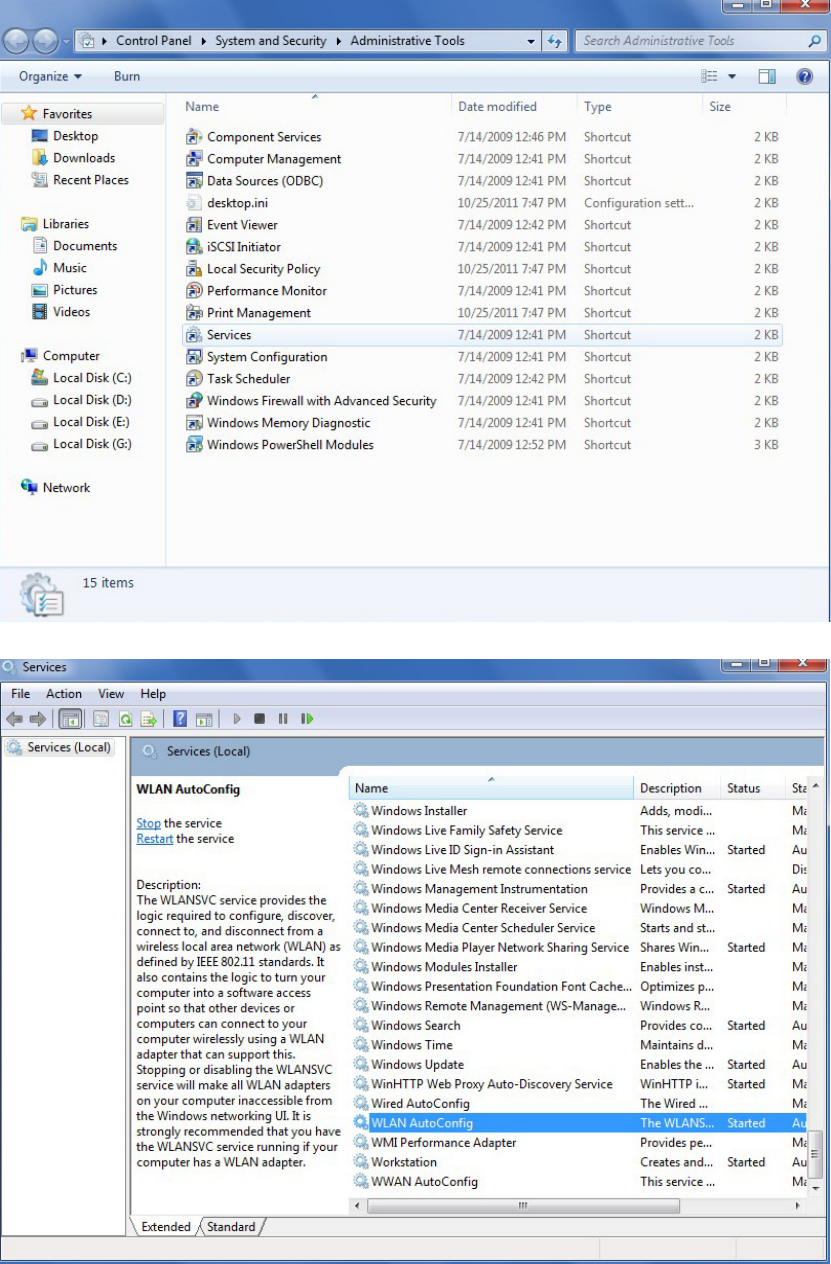Open Properties icon in Services toolbar

102,719
